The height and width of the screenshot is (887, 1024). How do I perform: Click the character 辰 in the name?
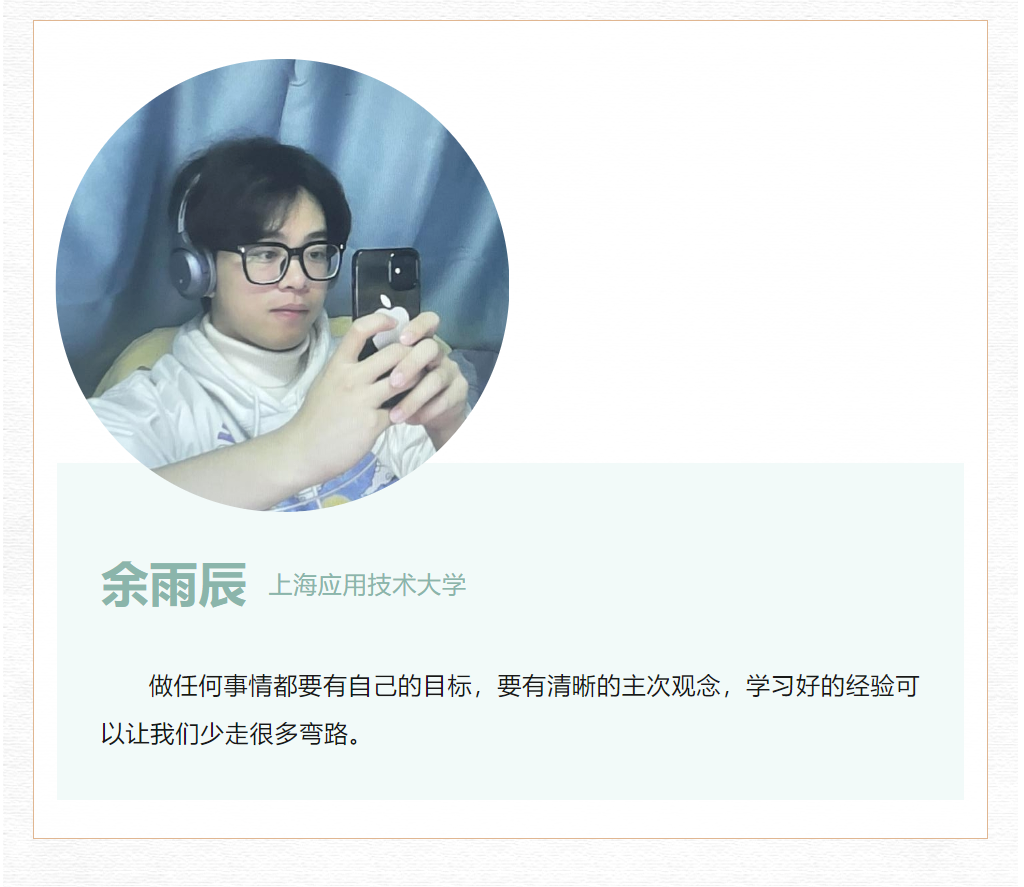[x=223, y=585]
